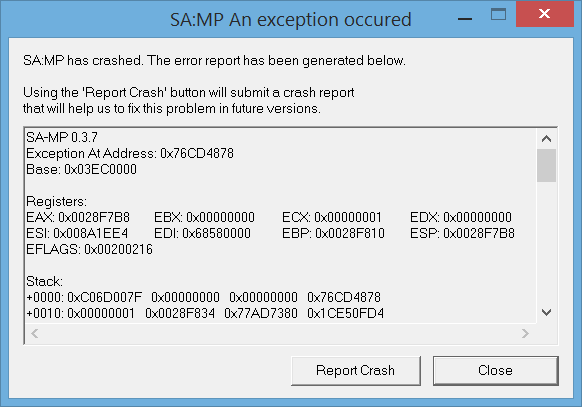582x407 pixels.
Task: Click the horizontal scrollbar right arrow
Action: pos(525,333)
